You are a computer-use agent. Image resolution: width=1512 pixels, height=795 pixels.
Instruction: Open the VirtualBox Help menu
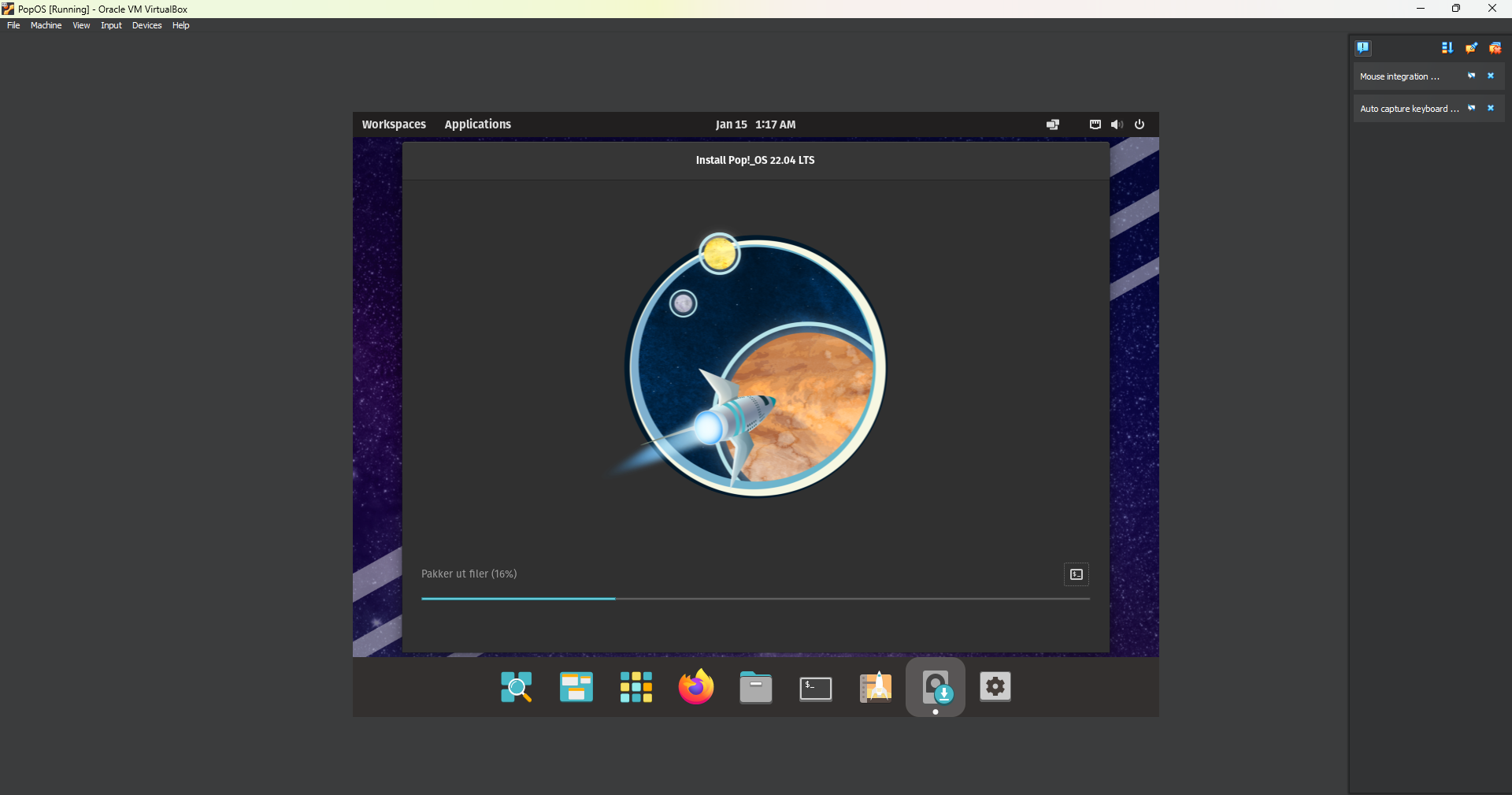pyautogui.click(x=180, y=25)
